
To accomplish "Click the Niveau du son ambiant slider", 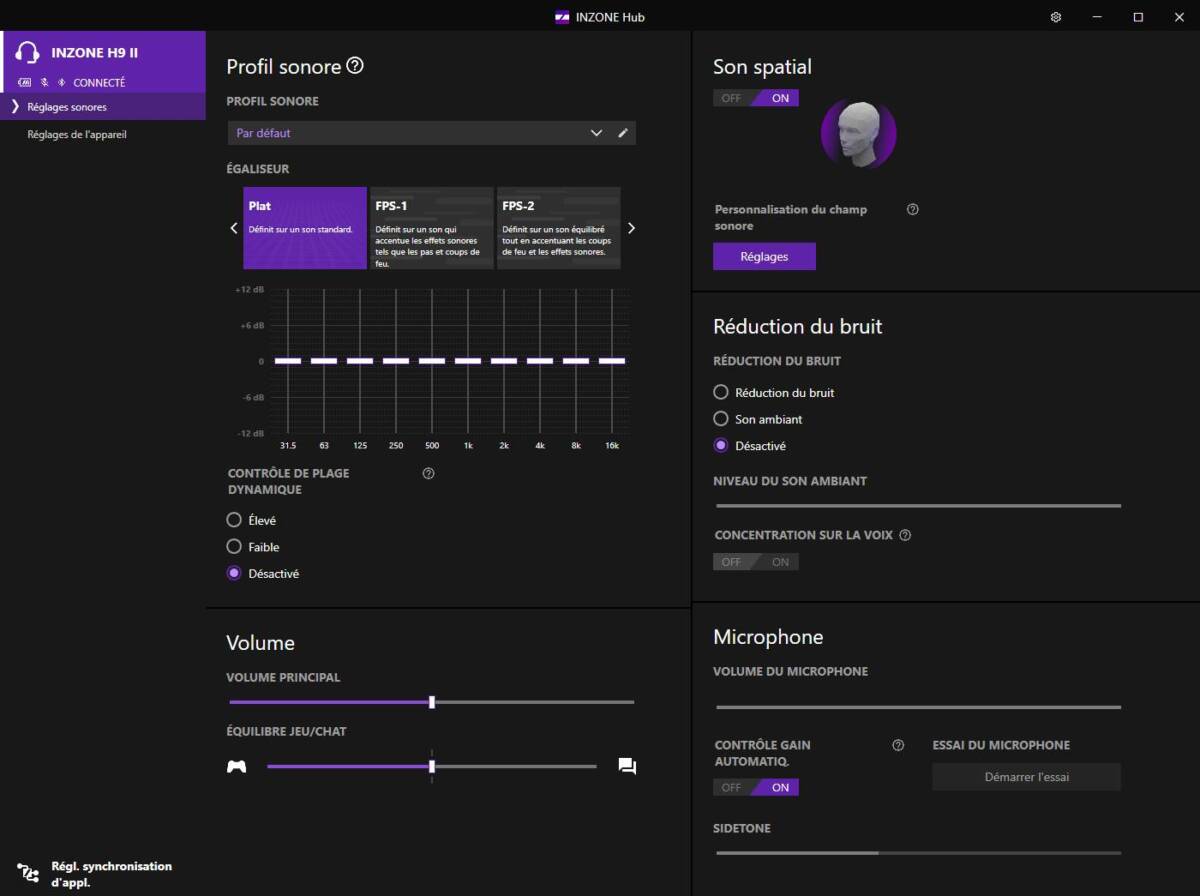I will pyautogui.click(x=919, y=506).
